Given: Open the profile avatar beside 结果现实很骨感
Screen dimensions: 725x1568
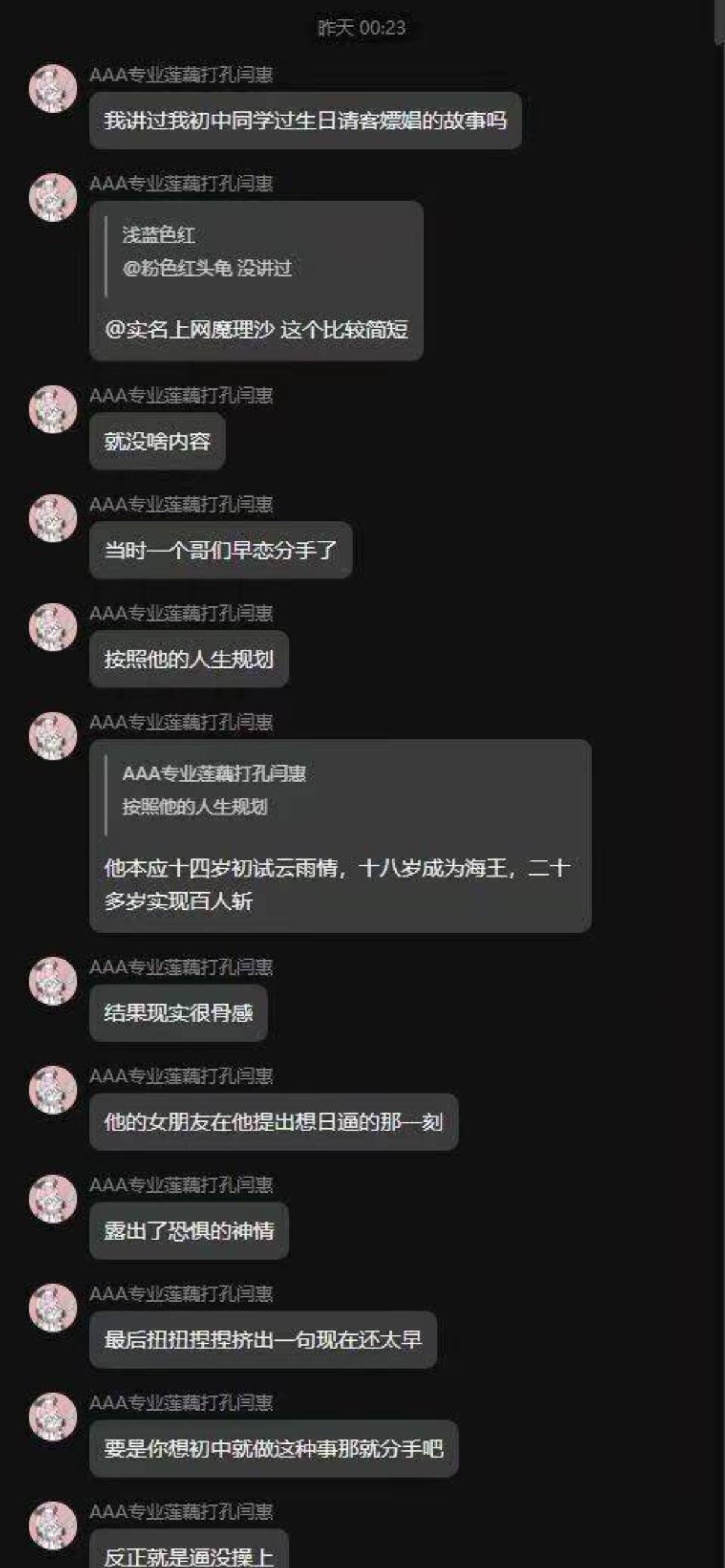Looking at the screenshot, I should [x=53, y=981].
